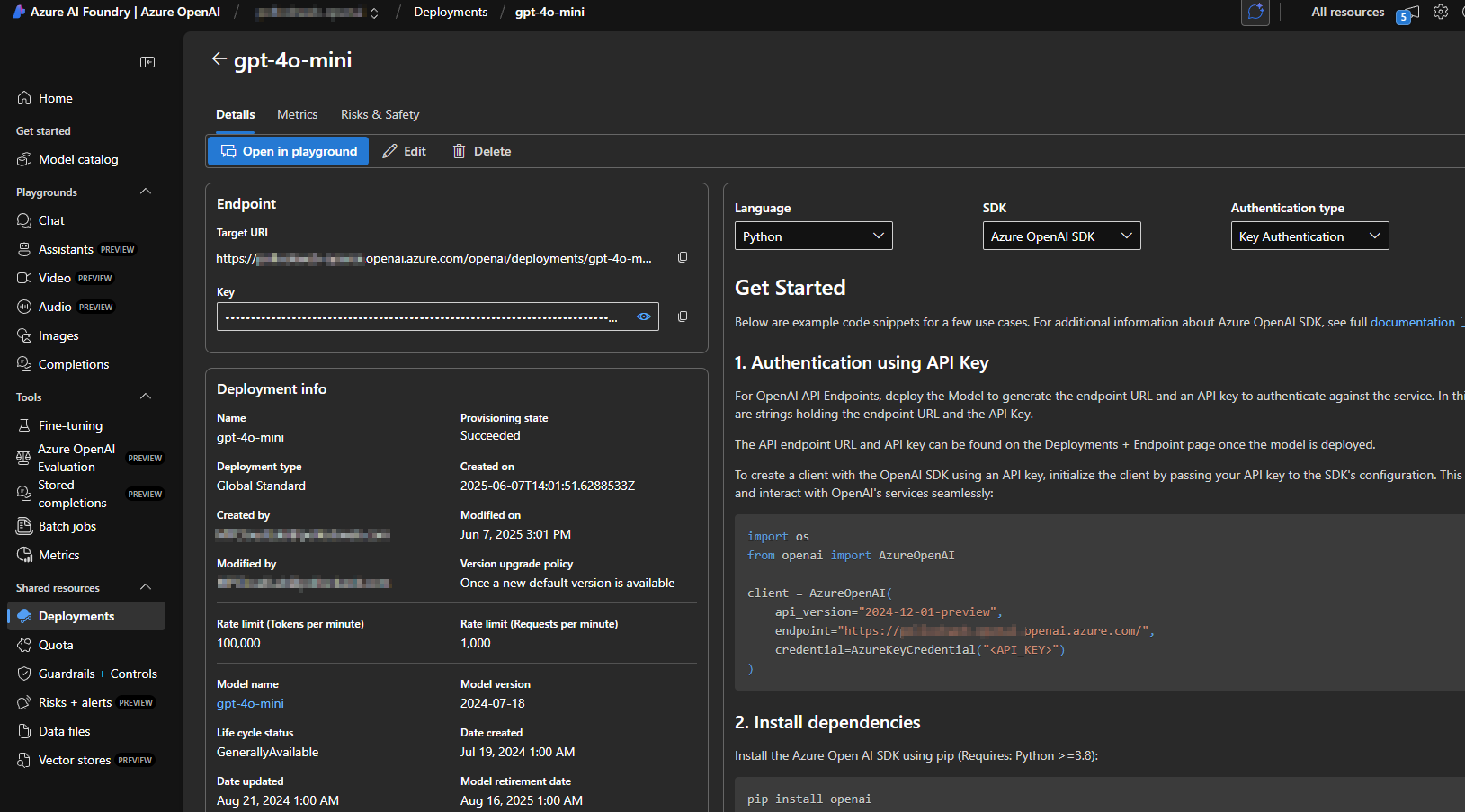The image size is (1465, 812).
Task: Collapse the Playgrounds section
Action: tap(146, 192)
